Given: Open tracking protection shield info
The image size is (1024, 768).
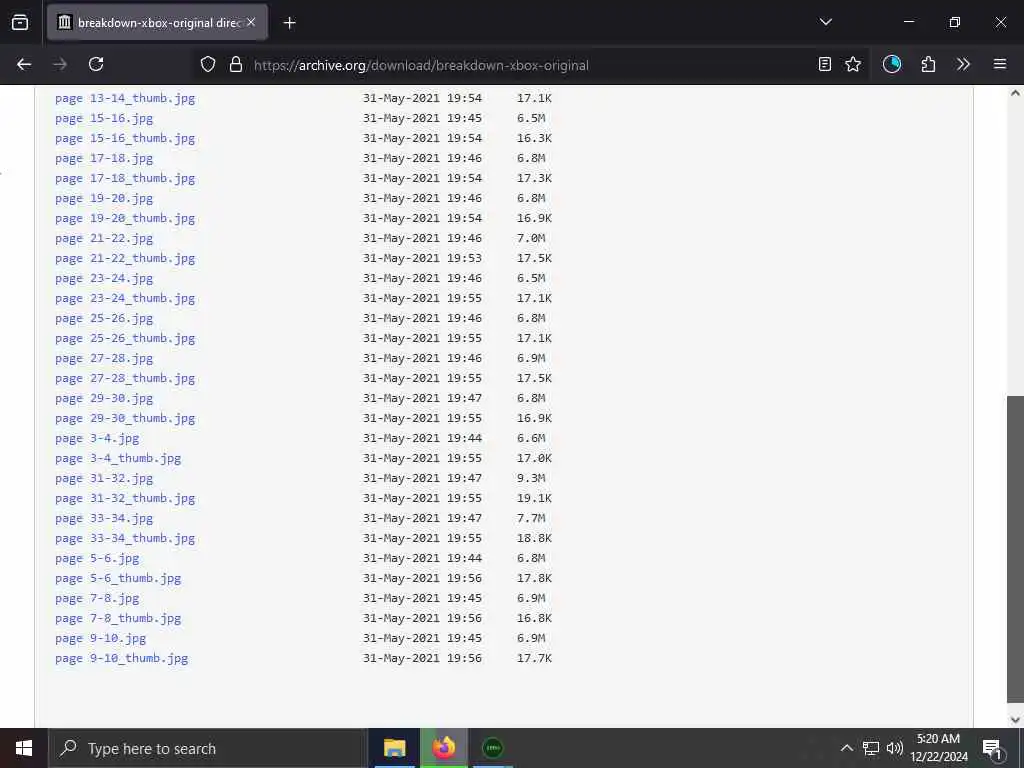Looking at the screenshot, I should [x=208, y=64].
